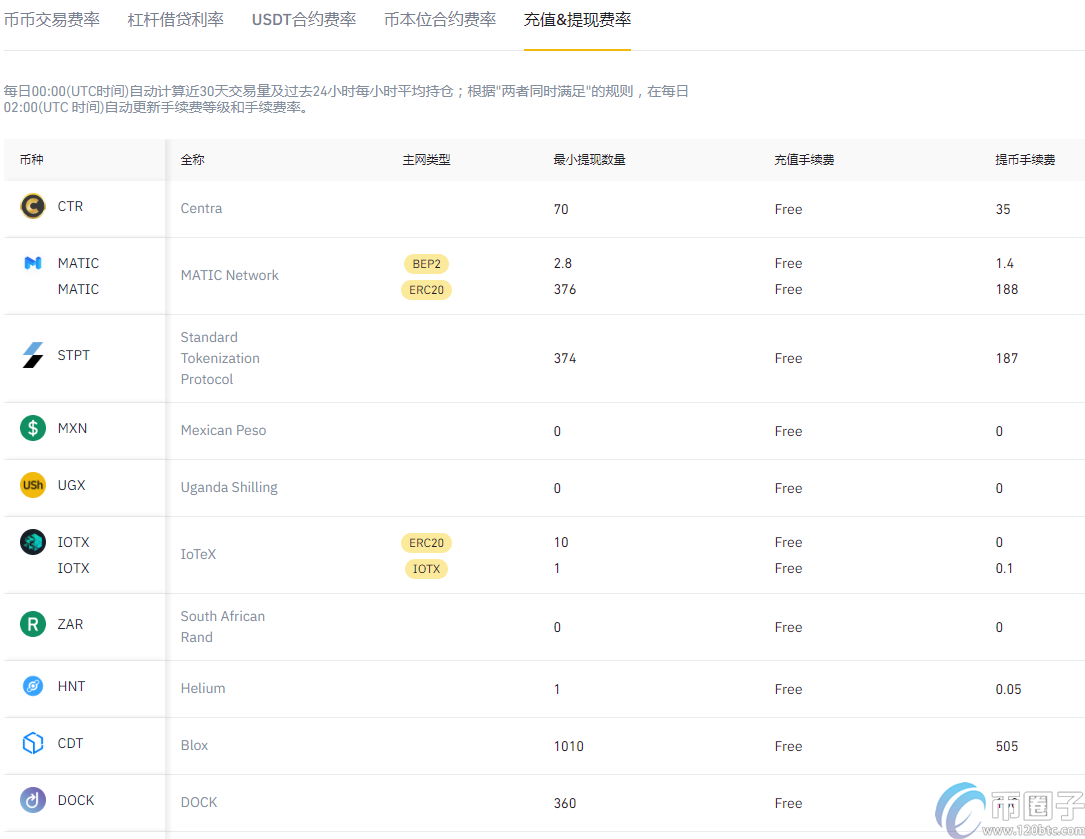Click MATIC withdrawal fee 1.4
Image resolution: width=1085 pixels, height=839 pixels.
click(1005, 263)
